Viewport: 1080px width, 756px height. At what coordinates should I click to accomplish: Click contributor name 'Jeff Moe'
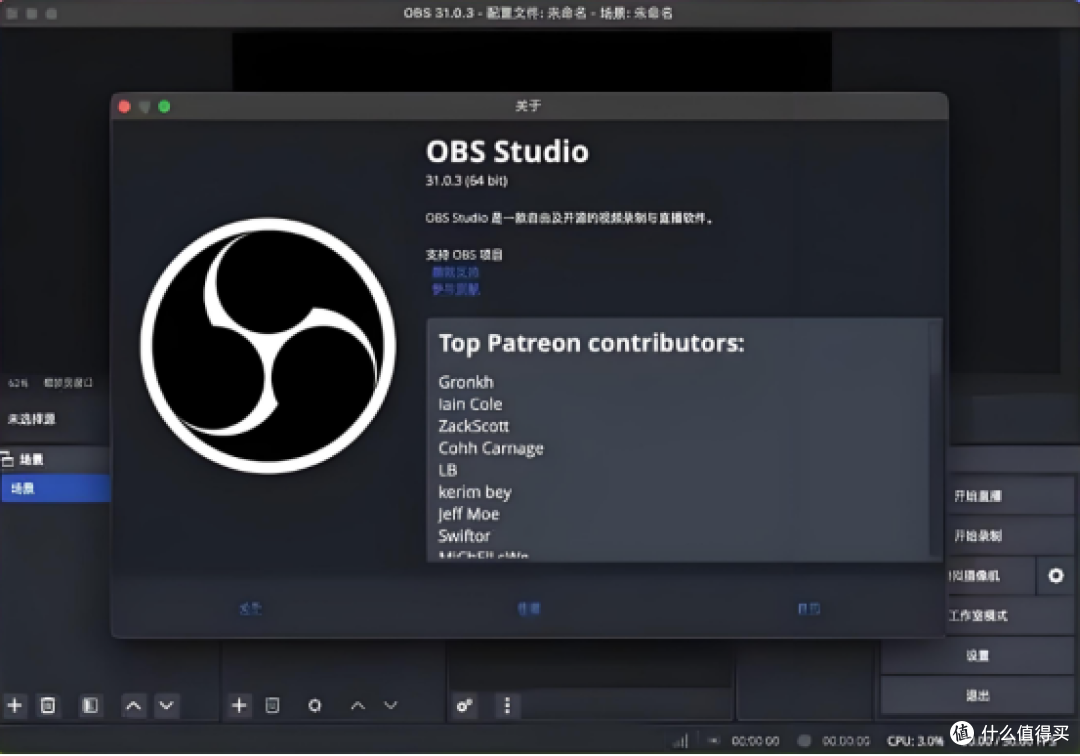(468, 514)
